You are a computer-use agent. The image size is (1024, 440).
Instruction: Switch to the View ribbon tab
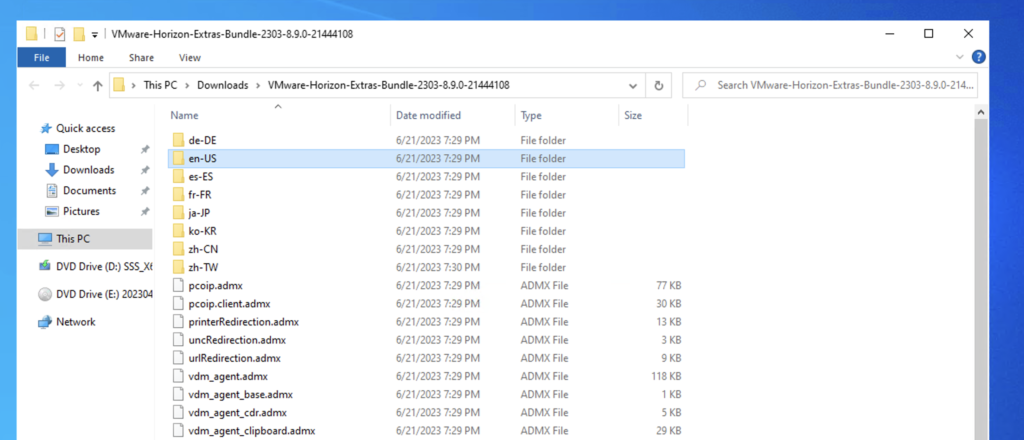189,58
